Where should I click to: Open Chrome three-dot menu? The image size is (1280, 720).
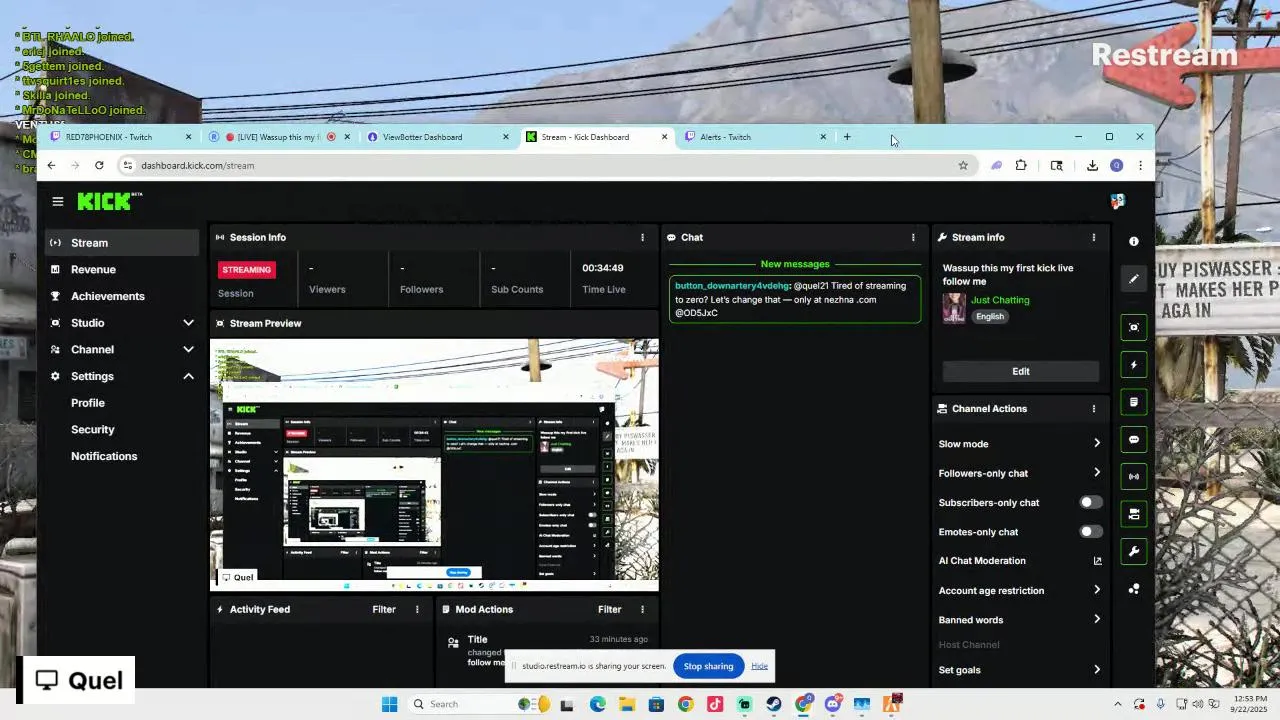coord(1140,166)
